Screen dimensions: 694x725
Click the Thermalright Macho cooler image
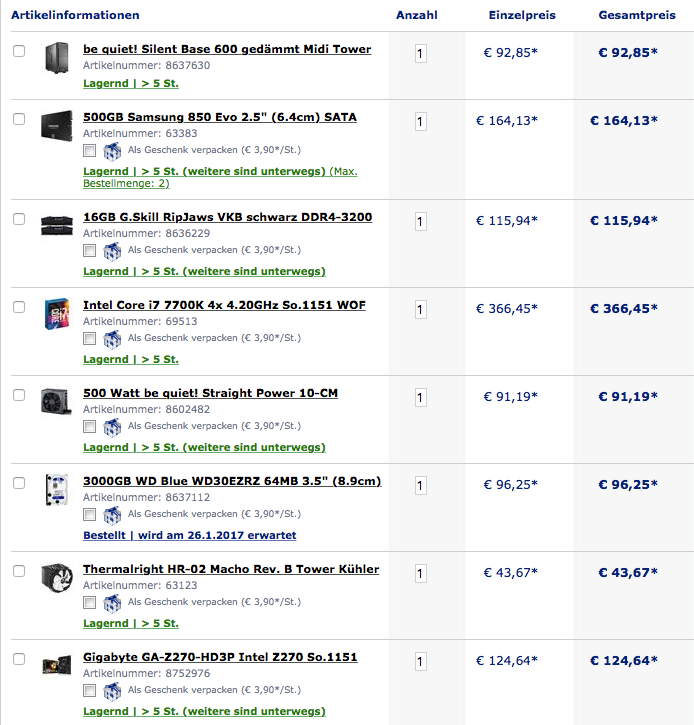point(55,579)
